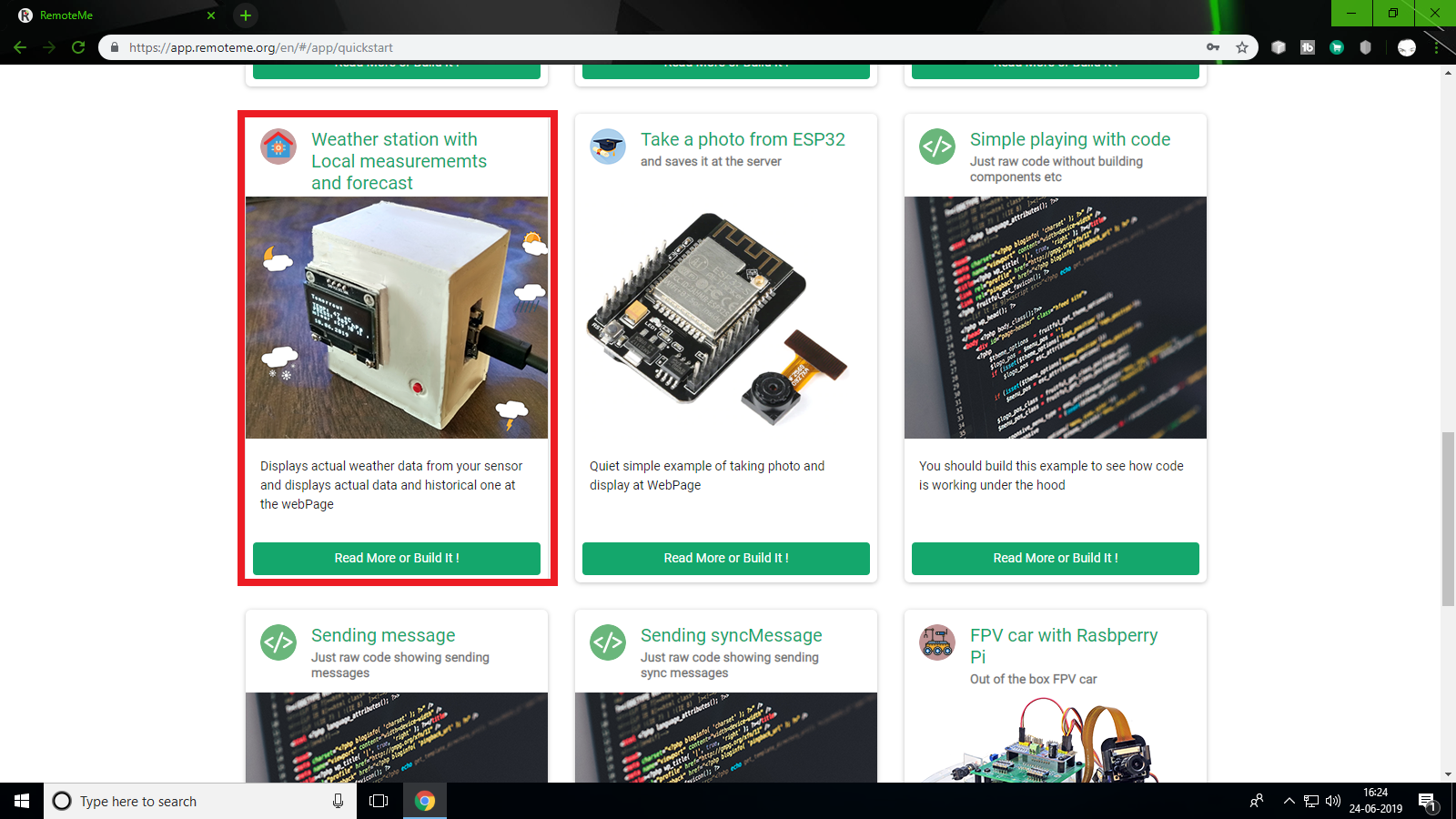
Task: Click the graduation cap icon on ESP32 card
Action: 608,147
